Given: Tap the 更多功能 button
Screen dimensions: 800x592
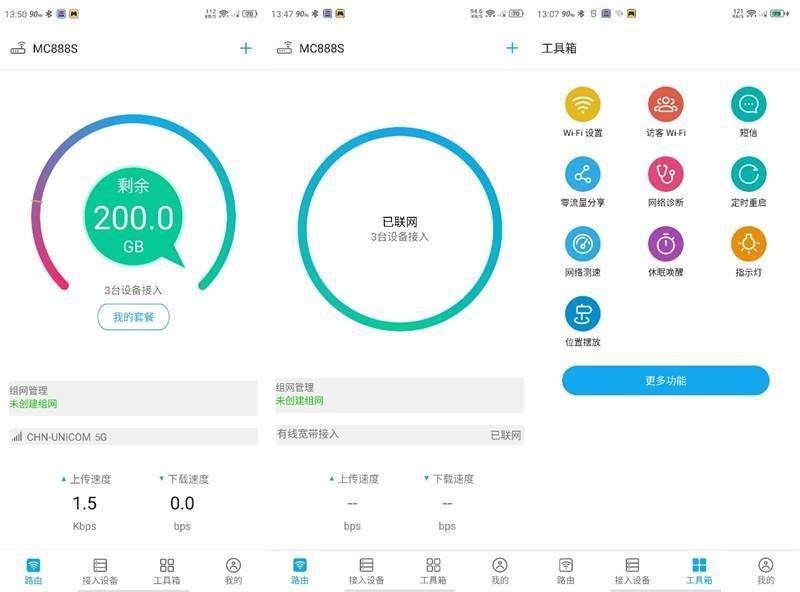Looking at the screenshot, I should click(665, 381).
